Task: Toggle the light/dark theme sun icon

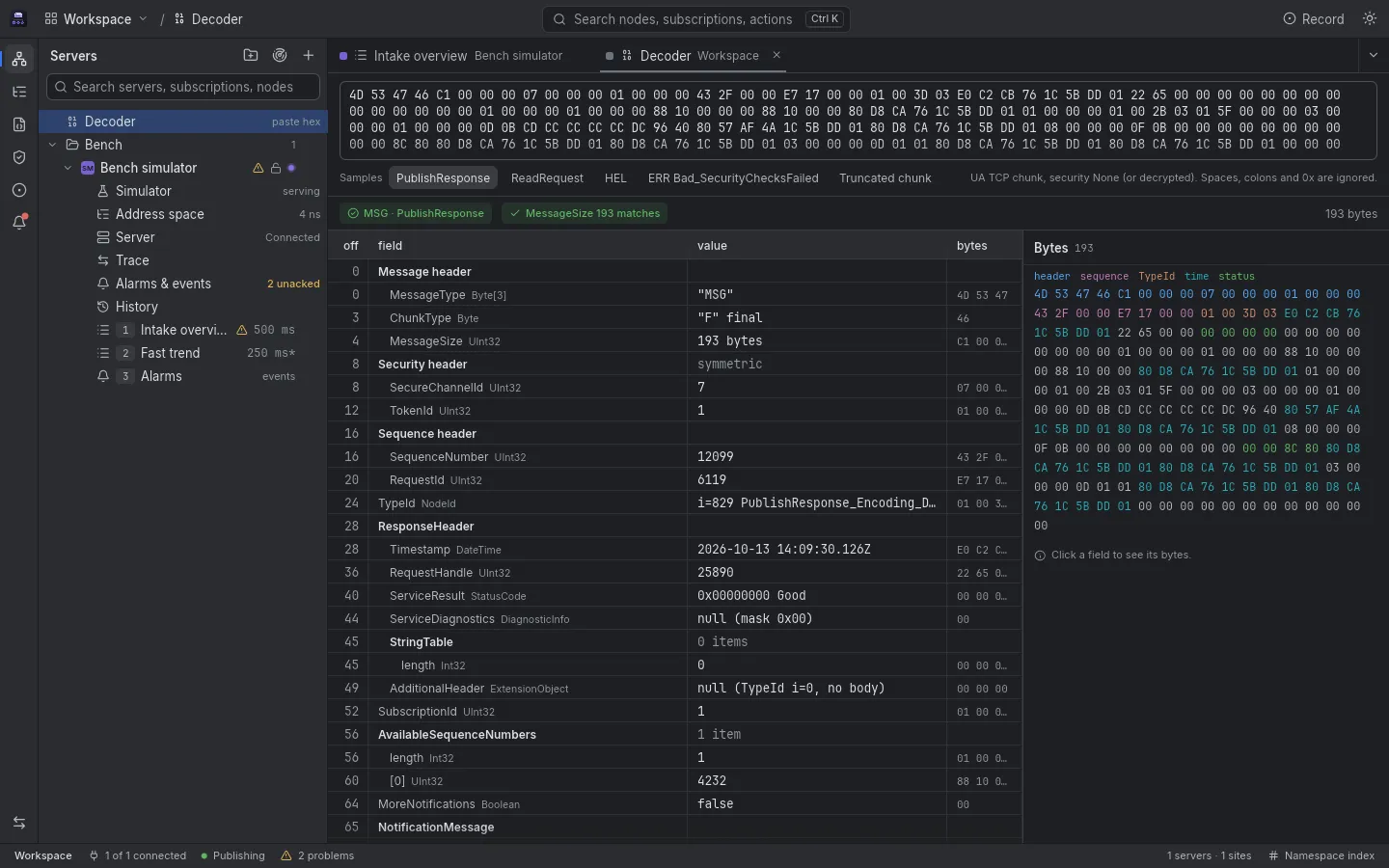Action: pos(1370,19)
